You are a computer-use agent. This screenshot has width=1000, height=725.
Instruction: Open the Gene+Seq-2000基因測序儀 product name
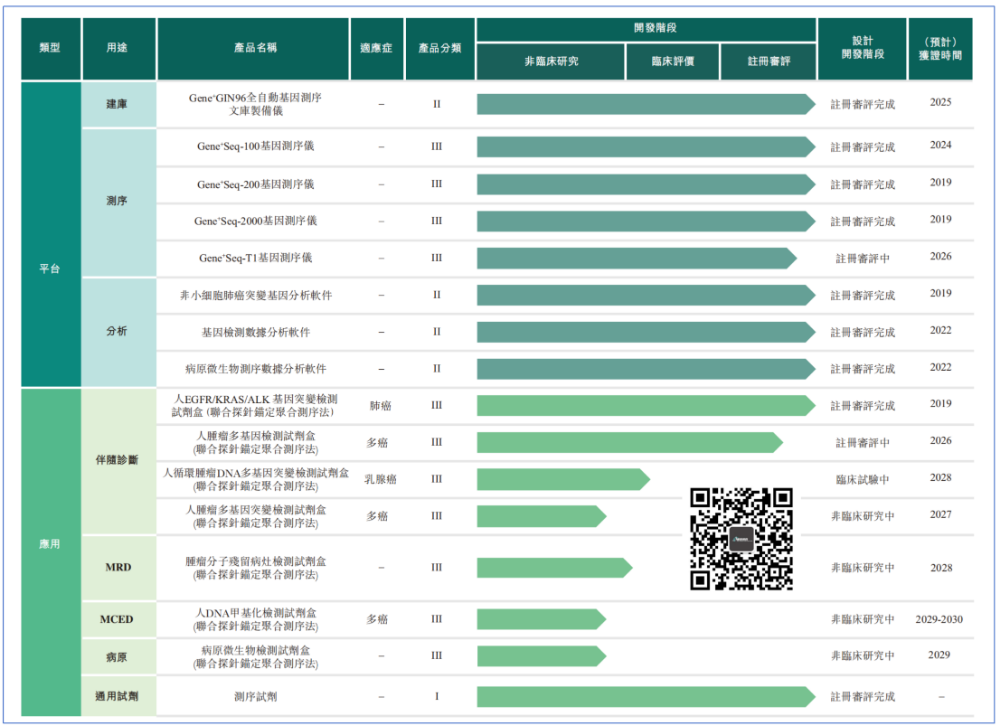click(255, 221)
